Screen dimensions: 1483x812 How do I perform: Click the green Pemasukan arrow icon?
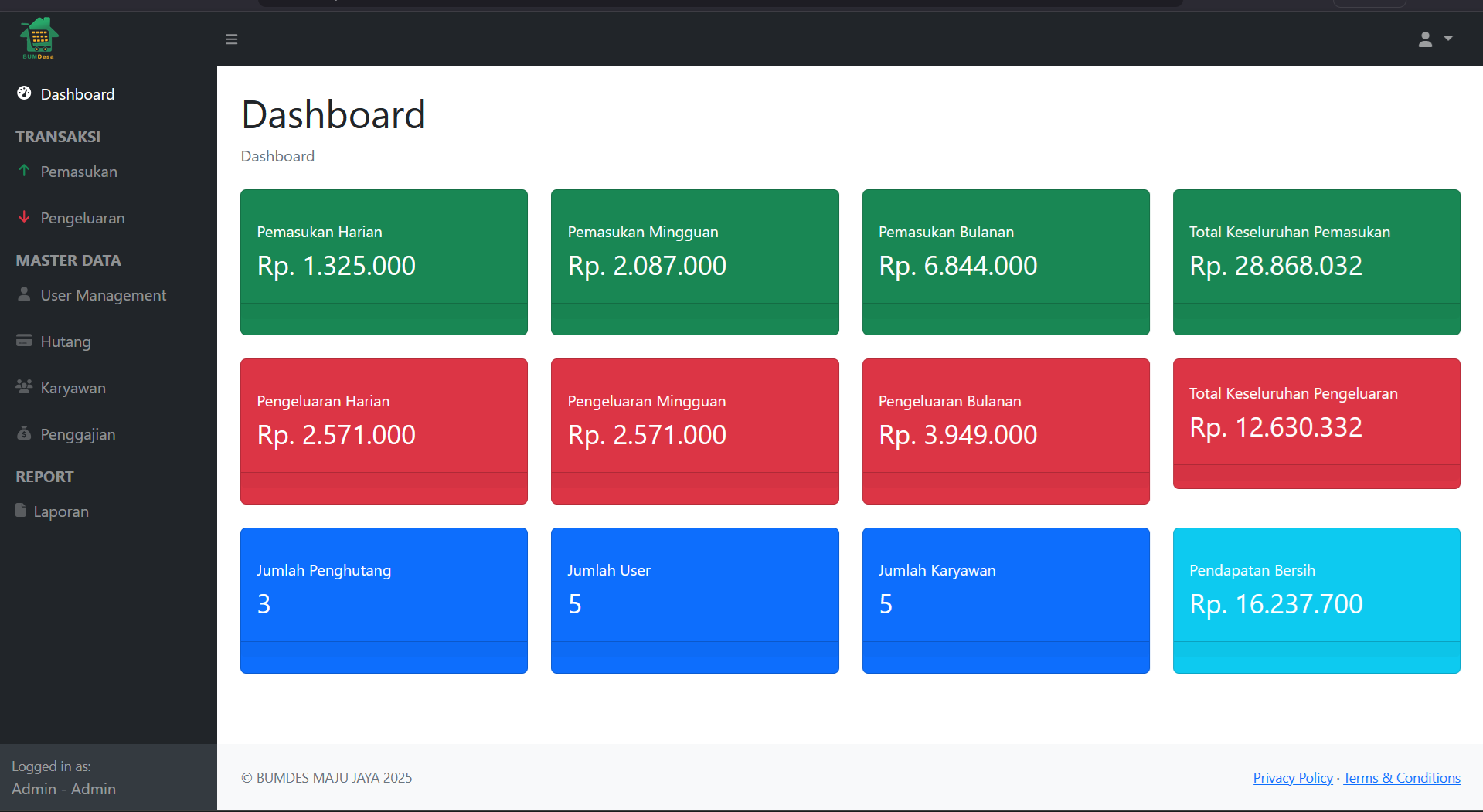24,171
